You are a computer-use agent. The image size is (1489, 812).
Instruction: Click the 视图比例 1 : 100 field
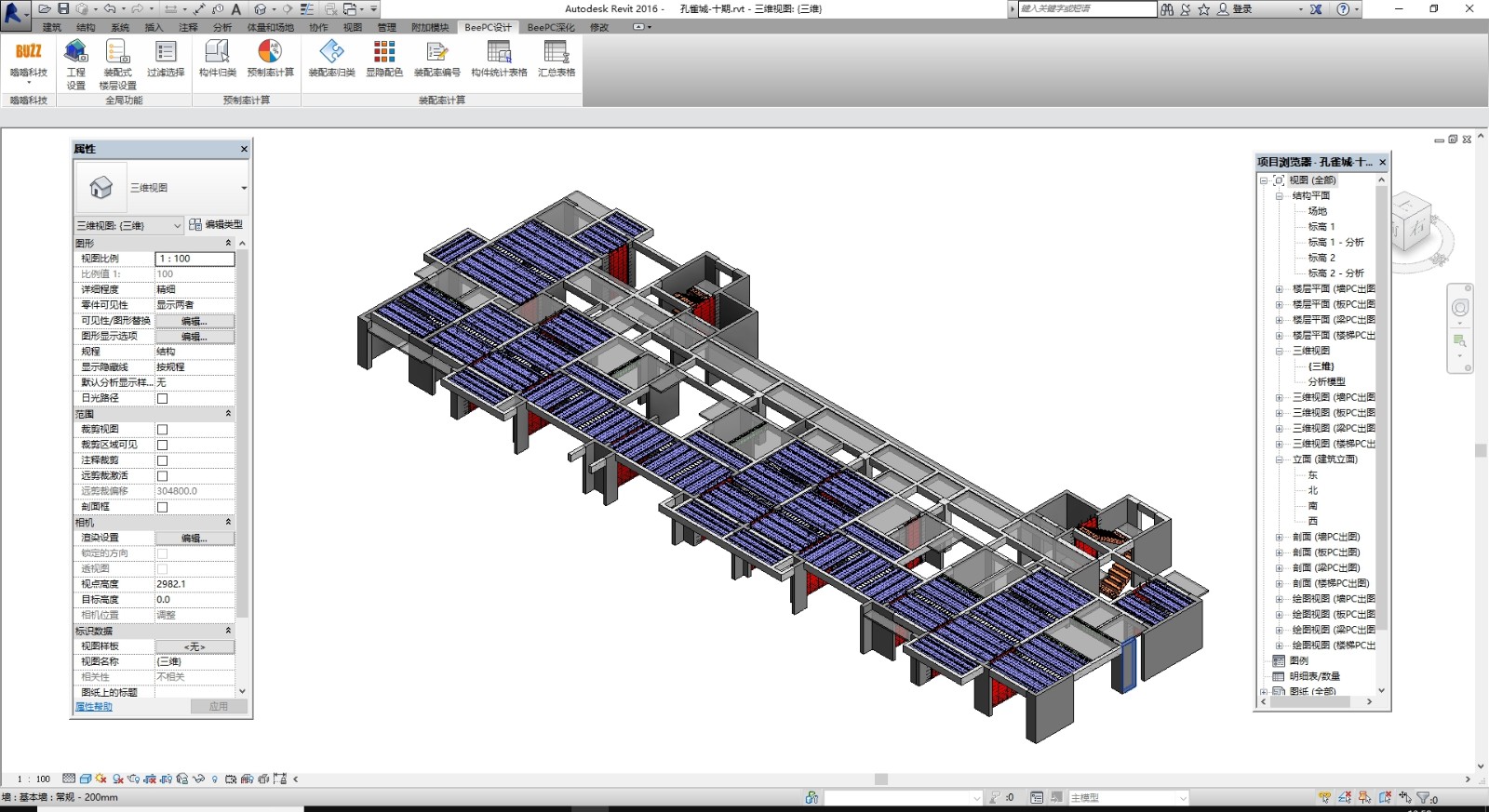(195, 259)
